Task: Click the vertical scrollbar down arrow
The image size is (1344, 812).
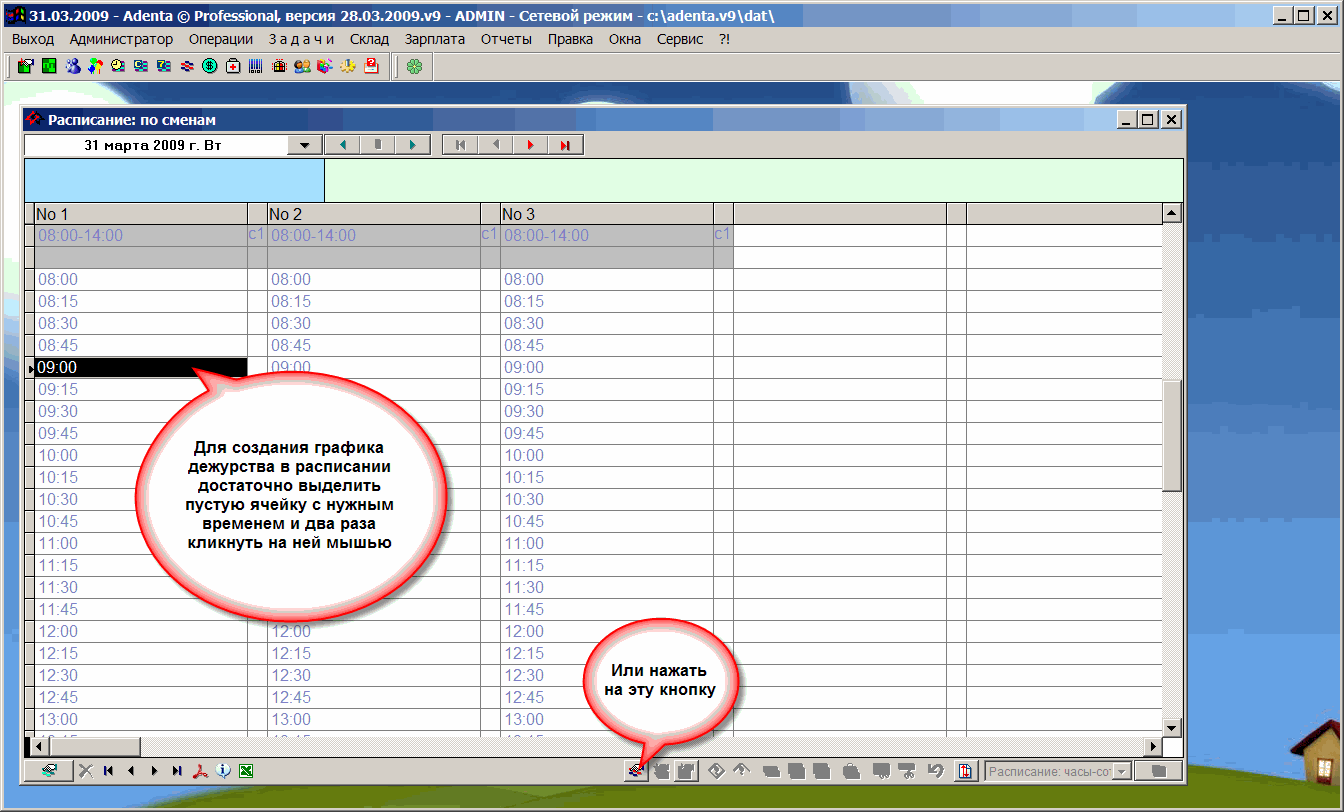Action: (x=1172, y=727)
